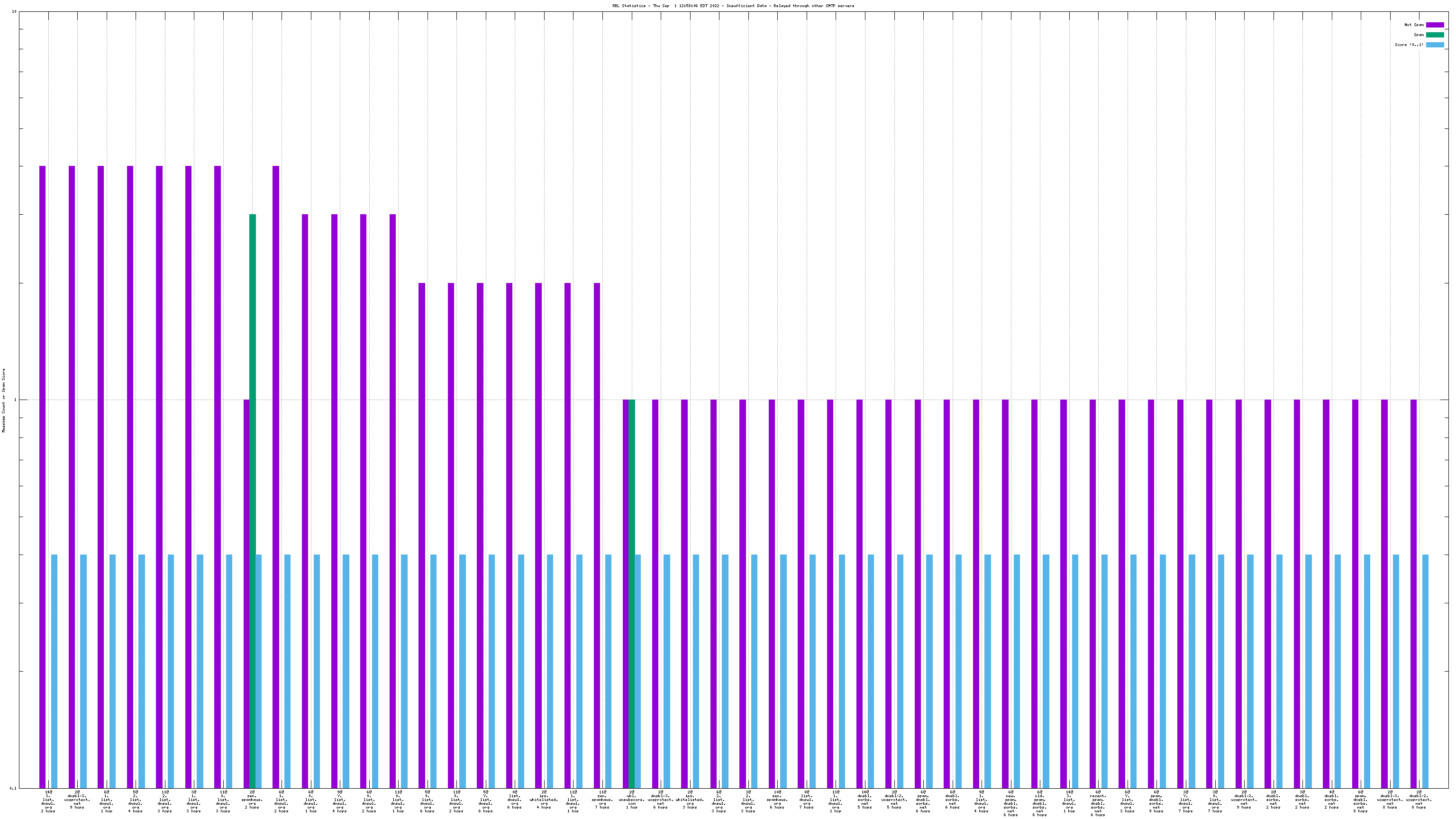Click the 'ips.whitelisted.org 3 hops' axis label
This screenshot has width=1456, height=819.
[x=690, y=800]
